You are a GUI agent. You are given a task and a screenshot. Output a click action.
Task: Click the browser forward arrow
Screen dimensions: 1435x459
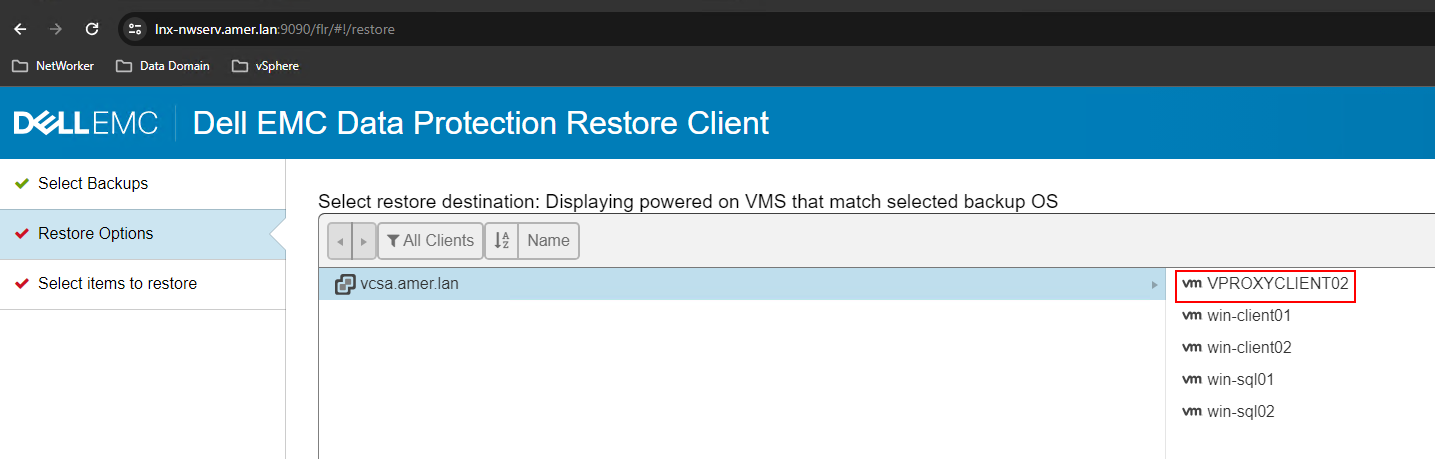(56, 29)
